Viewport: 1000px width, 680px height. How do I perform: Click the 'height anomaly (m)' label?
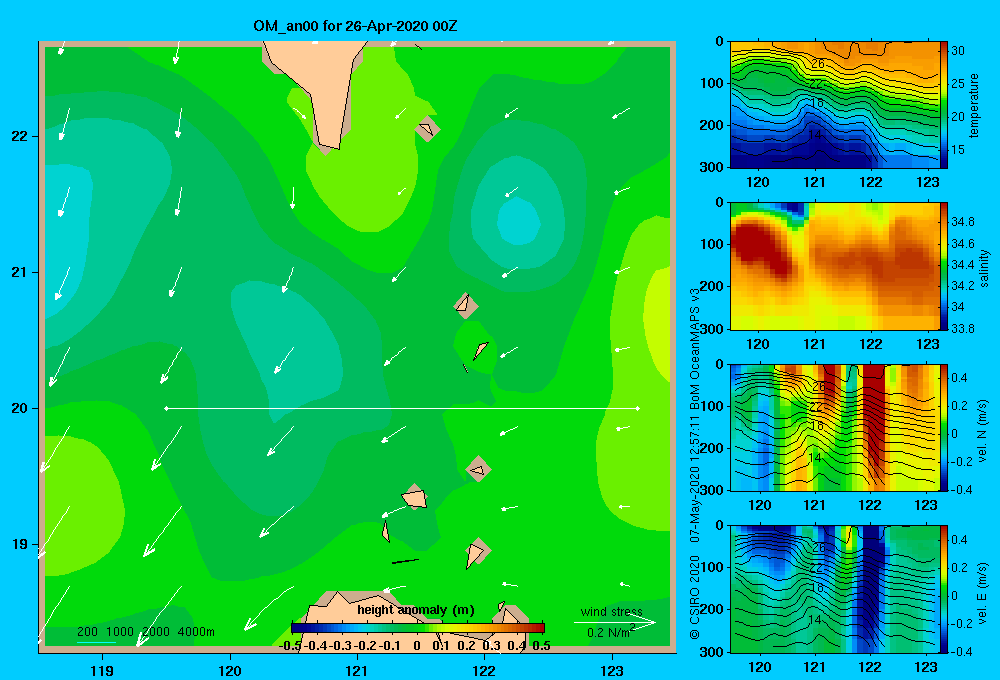point(416,610)
